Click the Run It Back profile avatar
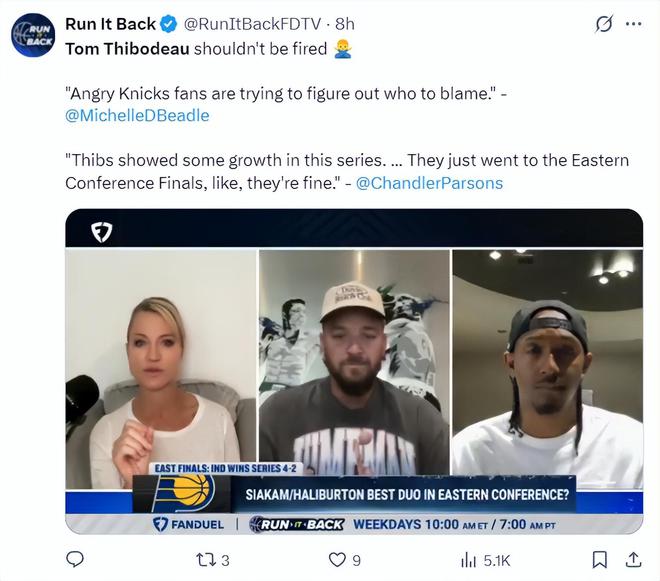The width and height of the screenshot is (660, 581). click(x=33, y=35)
